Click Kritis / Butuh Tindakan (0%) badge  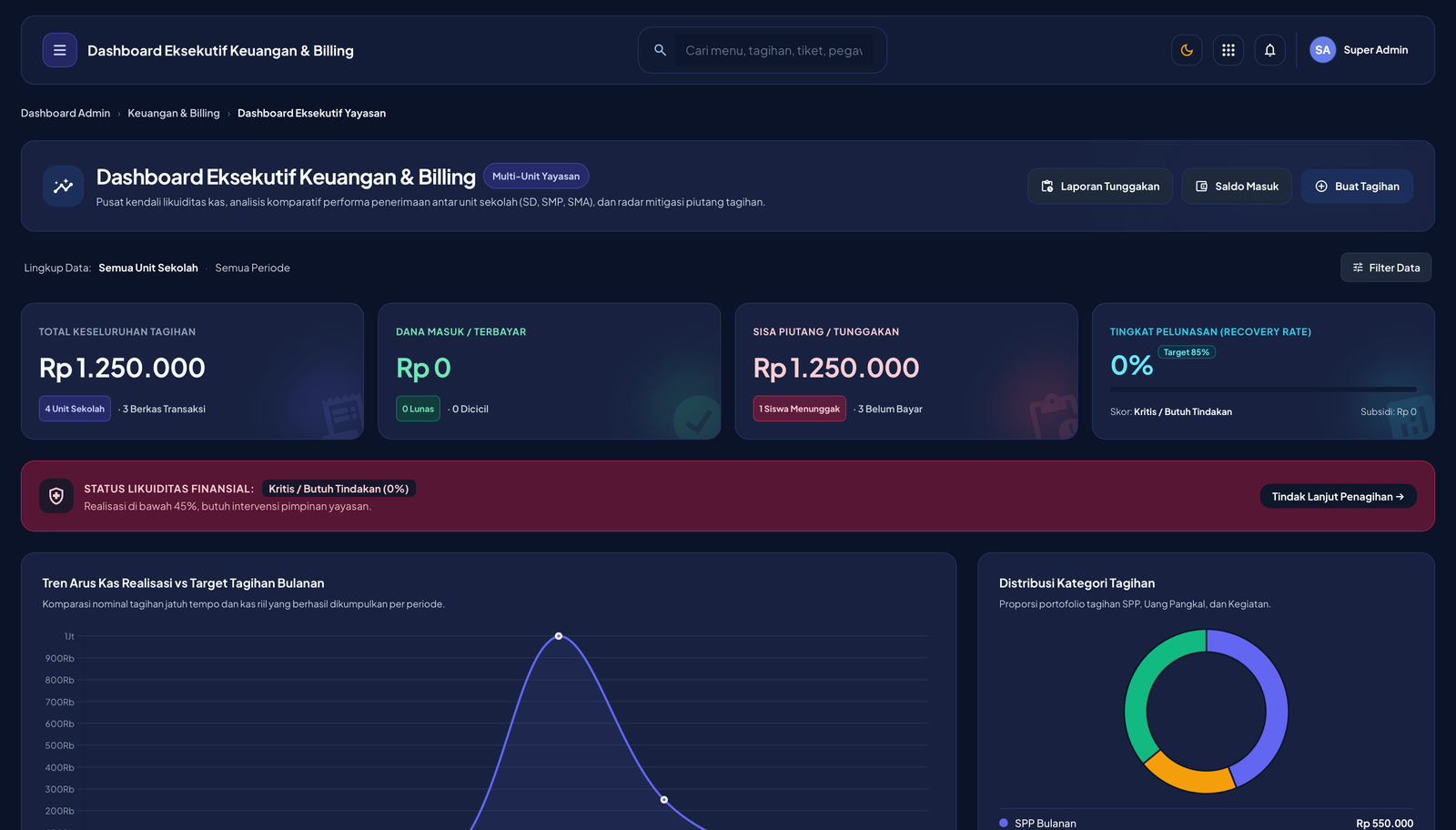click(339, 489)
